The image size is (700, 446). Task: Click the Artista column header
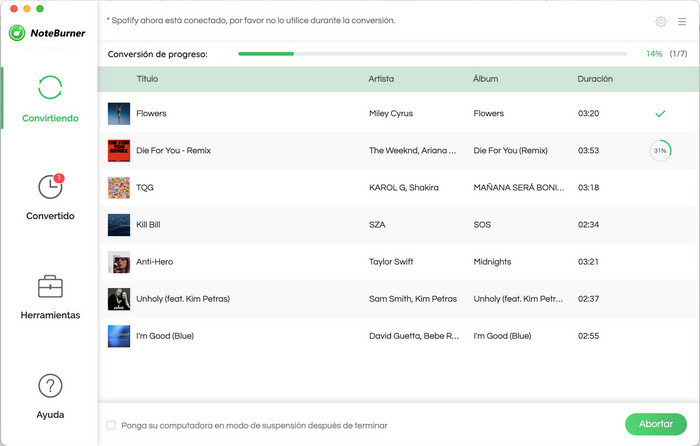[381, 79]
